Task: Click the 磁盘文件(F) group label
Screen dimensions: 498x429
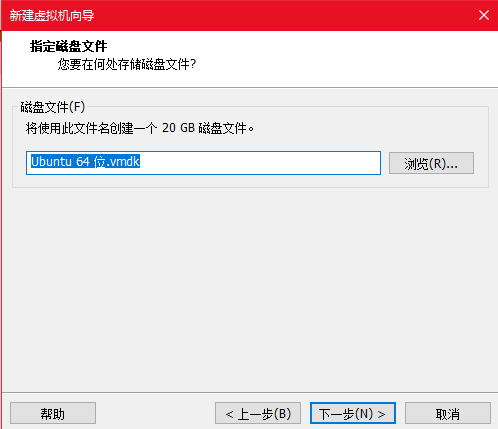Action: [53, 107]
